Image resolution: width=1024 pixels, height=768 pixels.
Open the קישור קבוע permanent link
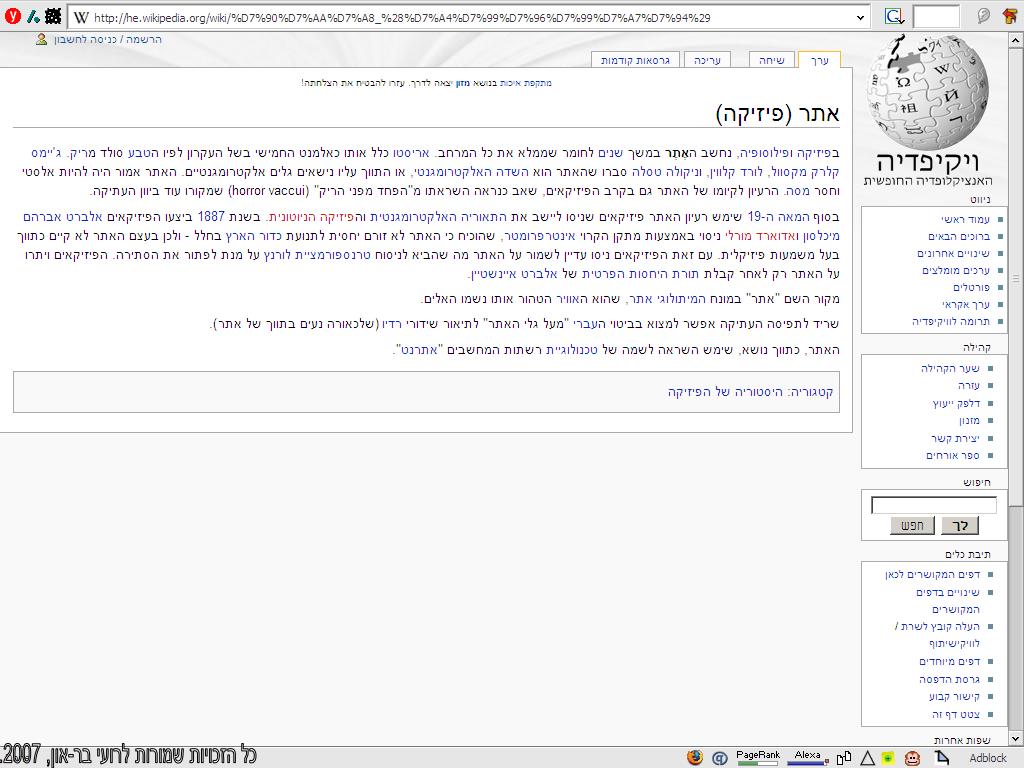pyautogui.click(x=954, y=696)
